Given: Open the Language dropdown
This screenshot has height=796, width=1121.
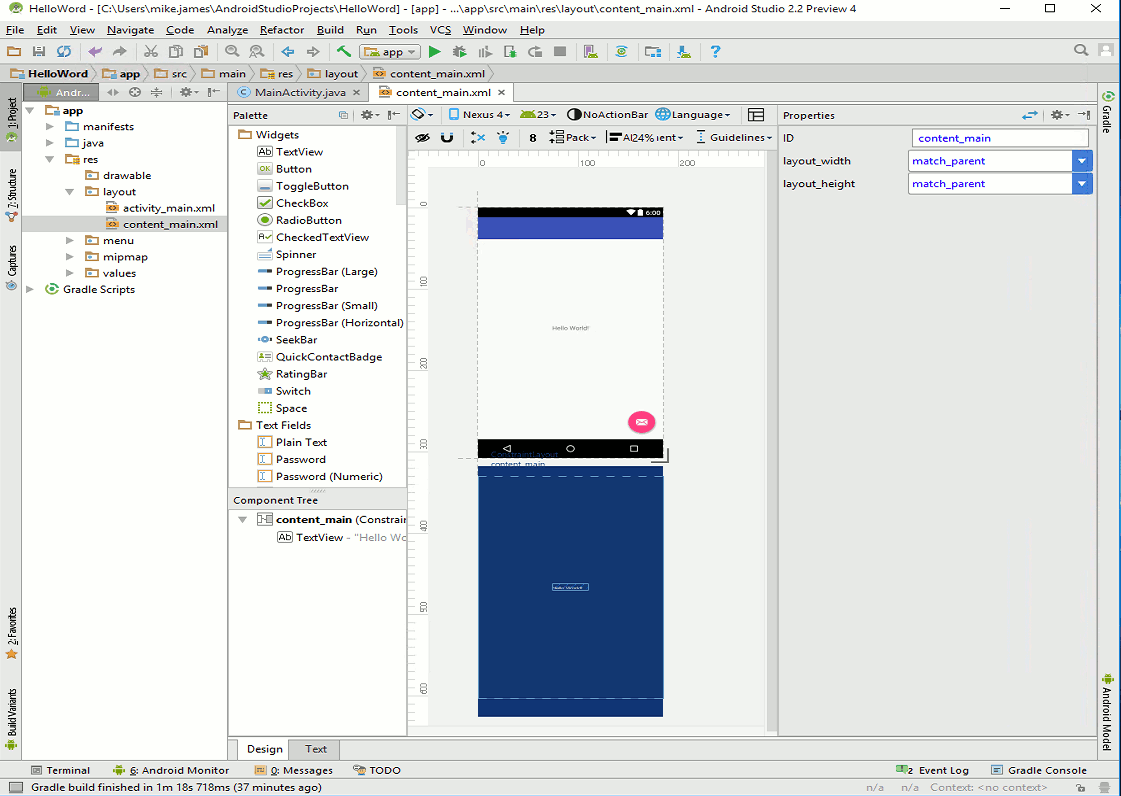Looking at the screenshot, I should point(693,114).
